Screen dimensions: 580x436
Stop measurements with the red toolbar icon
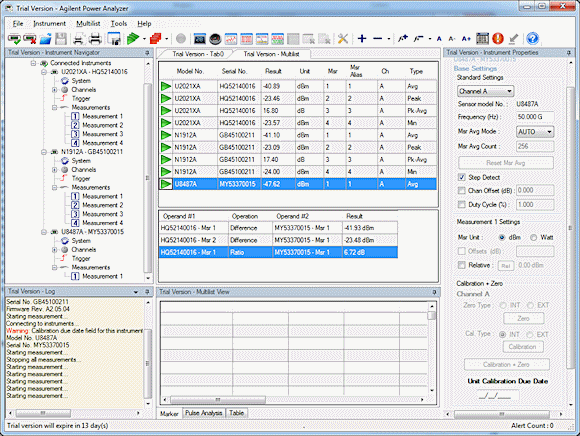(x=156, y=38)
